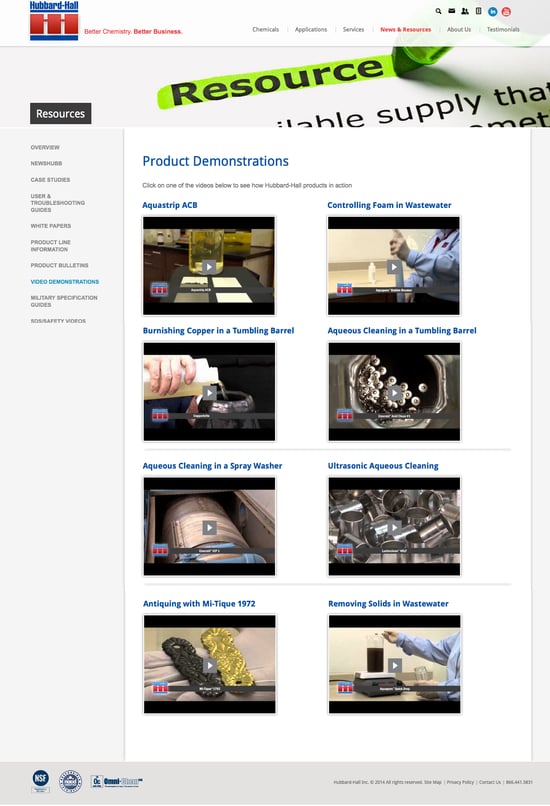Screen dimensions: 550x806
Task: Play Removing Solids in Wastewater video
Action: pos(395,665)
